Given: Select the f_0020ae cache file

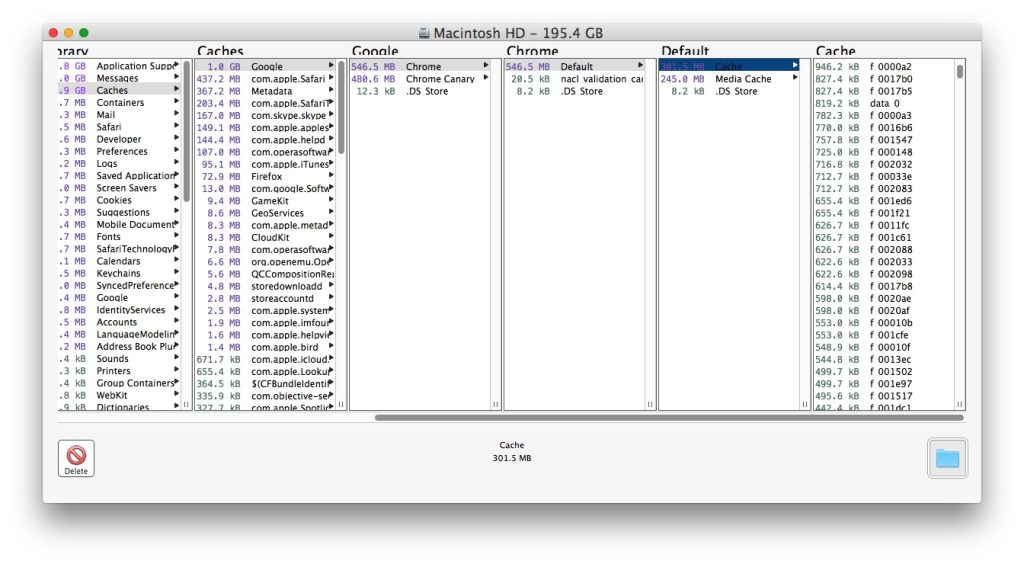Looking at the screenshot, I should 884,298.
